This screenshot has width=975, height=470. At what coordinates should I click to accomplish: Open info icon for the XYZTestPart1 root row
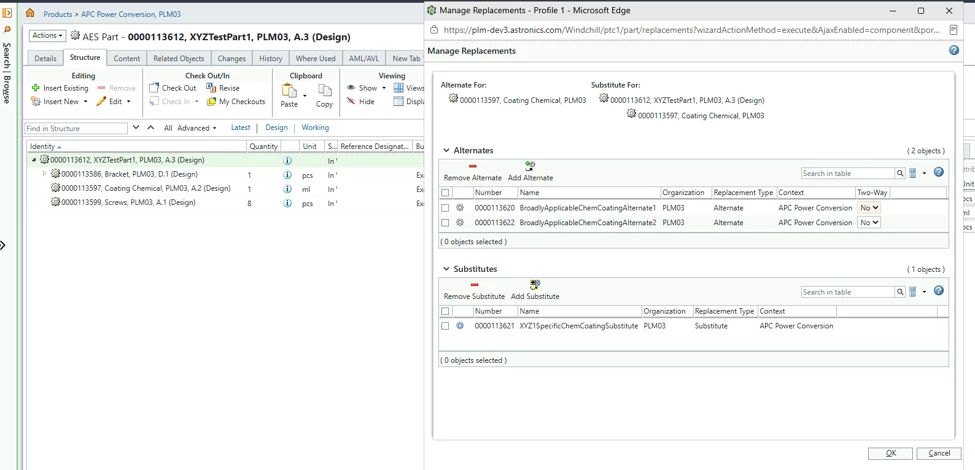pos(287,160)
